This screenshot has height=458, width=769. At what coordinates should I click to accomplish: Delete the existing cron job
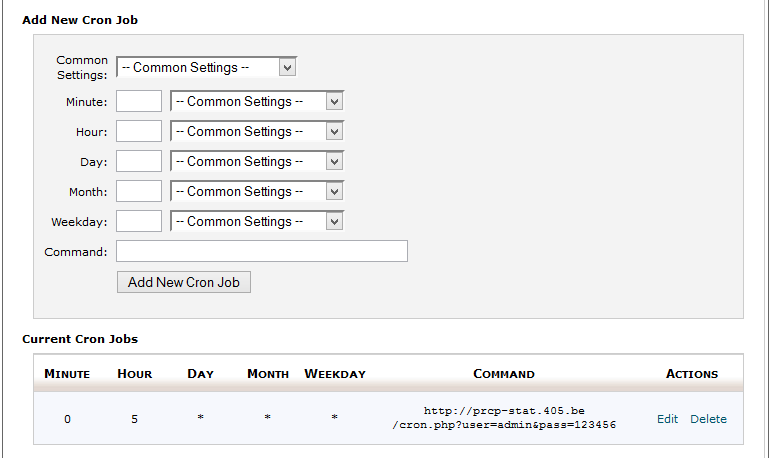point(708,419)
